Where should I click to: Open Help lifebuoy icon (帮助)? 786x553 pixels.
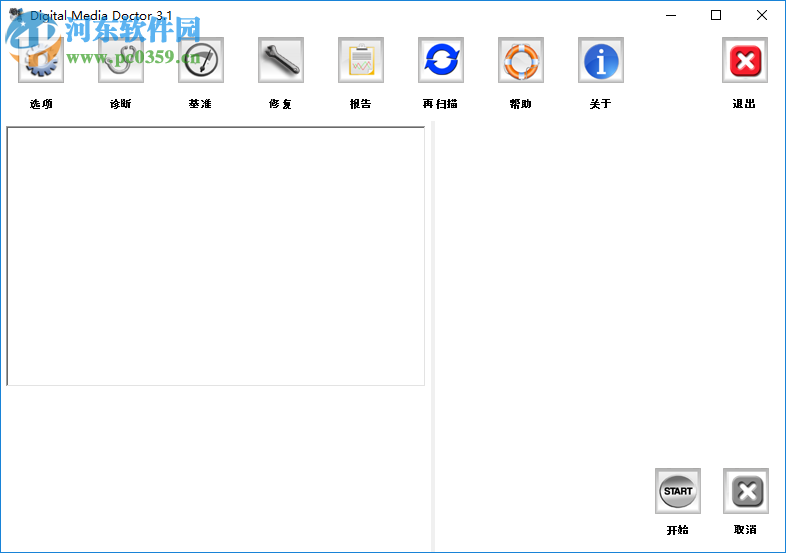pyautogui.click(x=521, y=60)
